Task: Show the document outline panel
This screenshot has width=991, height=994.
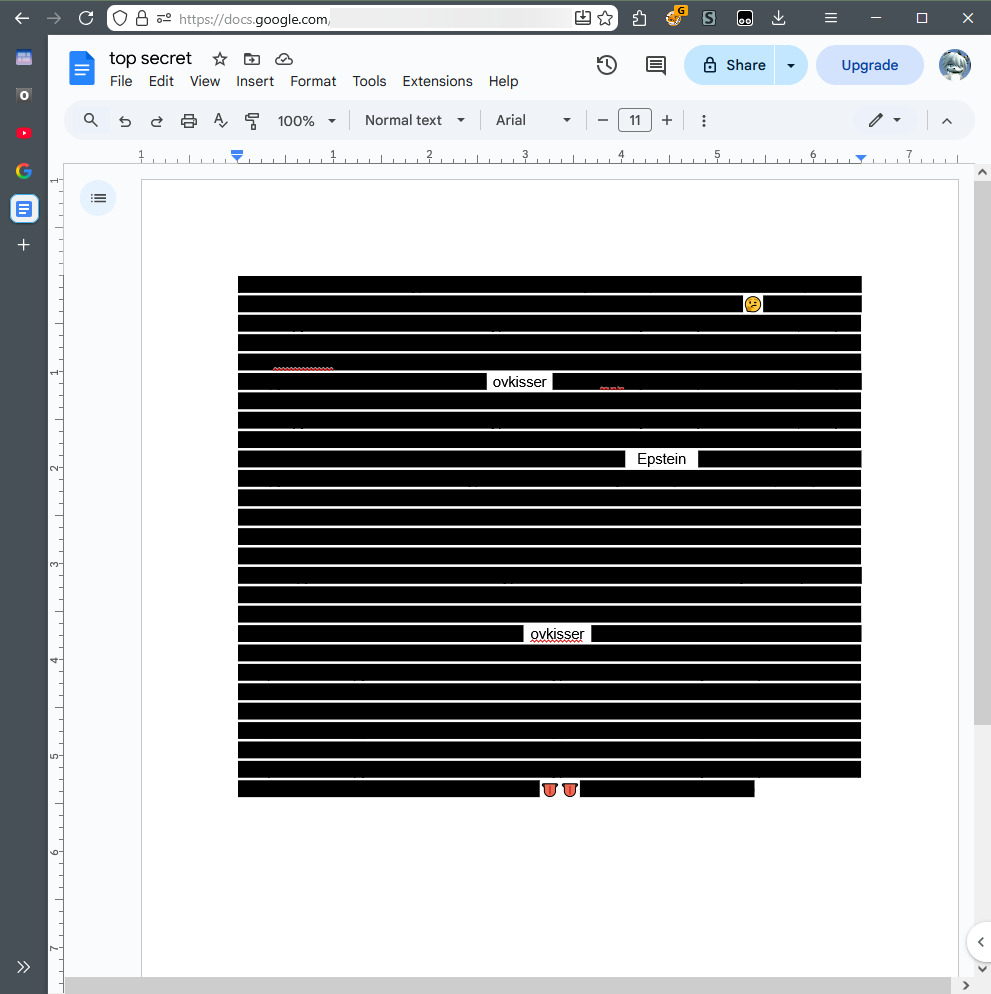Action: tap(98, 198)
